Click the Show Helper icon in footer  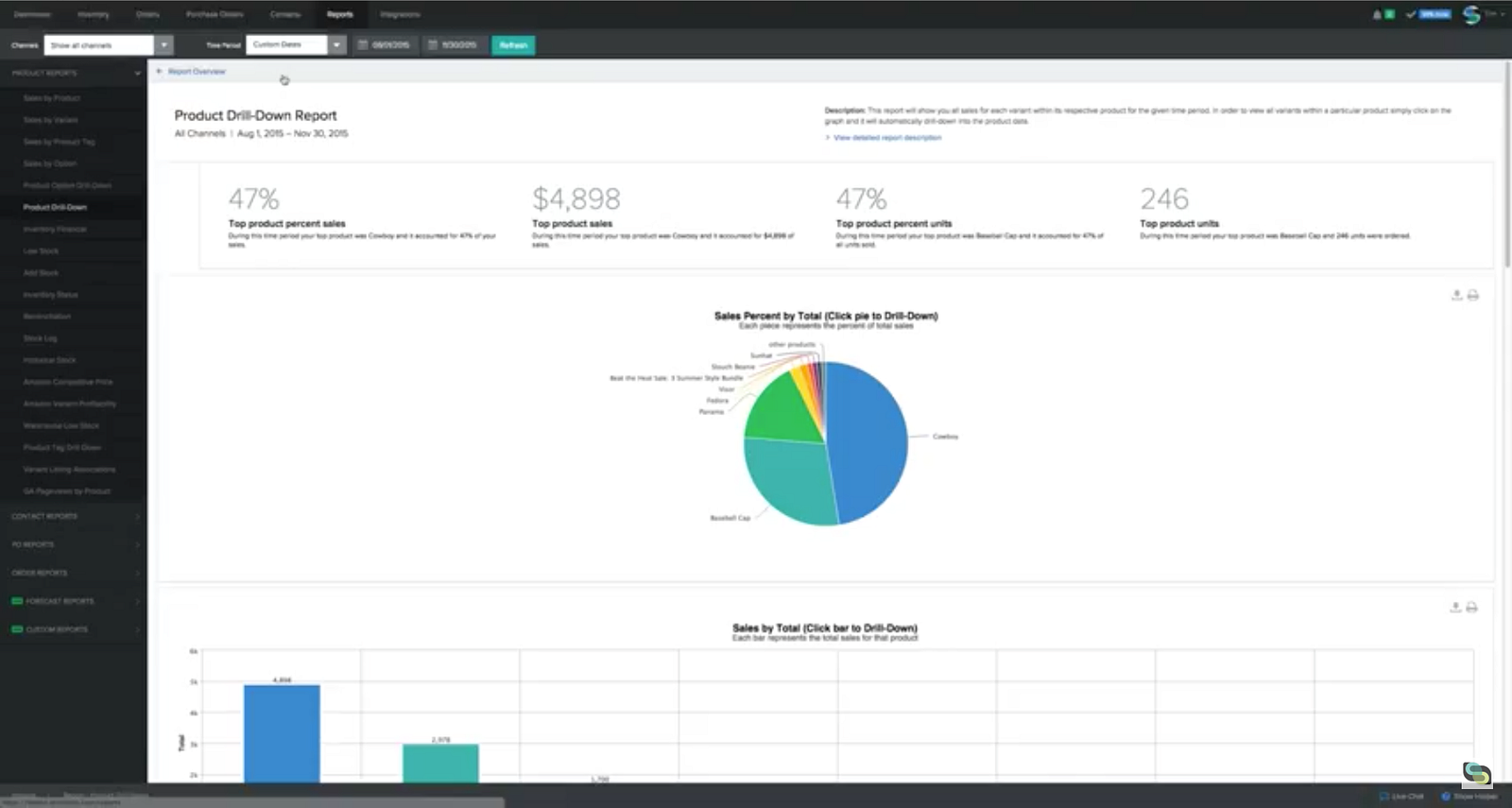1446,796
